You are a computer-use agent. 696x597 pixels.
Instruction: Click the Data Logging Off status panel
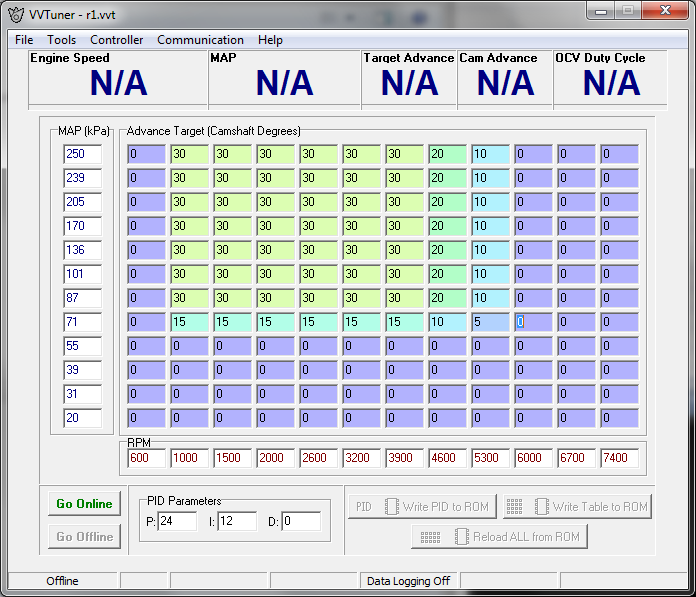pos(408,581)
